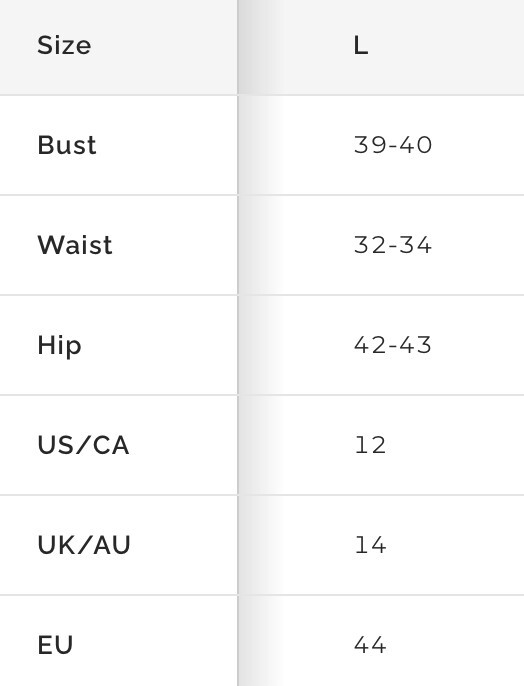The height and width of the screenshot is (686, 524).
Task: Click empty space right of 39-40
Action: (479, 145)
